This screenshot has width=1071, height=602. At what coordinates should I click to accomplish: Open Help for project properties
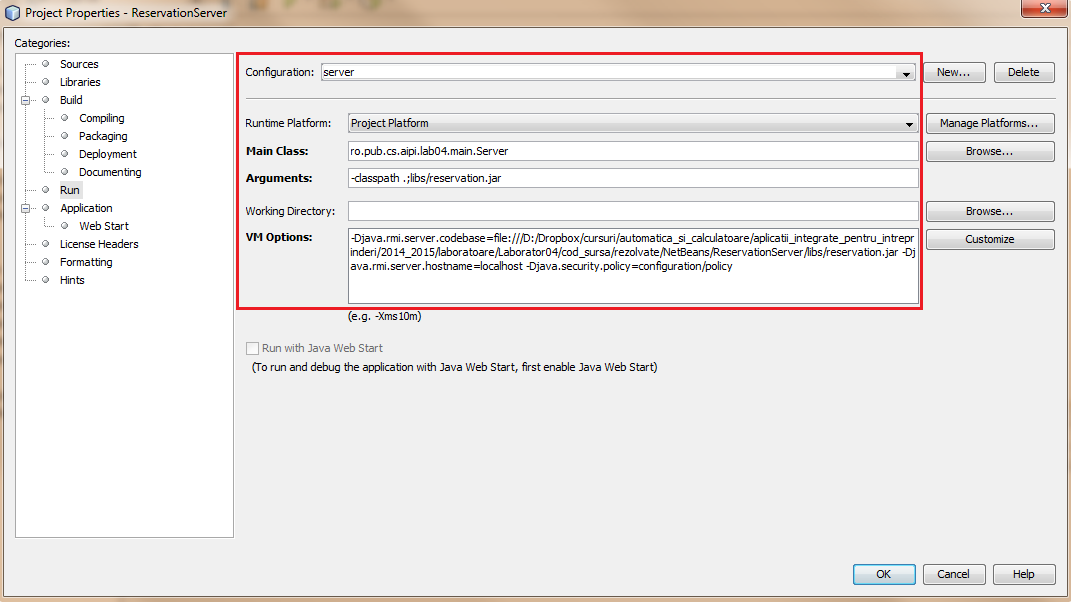(x=1023, y=575)
